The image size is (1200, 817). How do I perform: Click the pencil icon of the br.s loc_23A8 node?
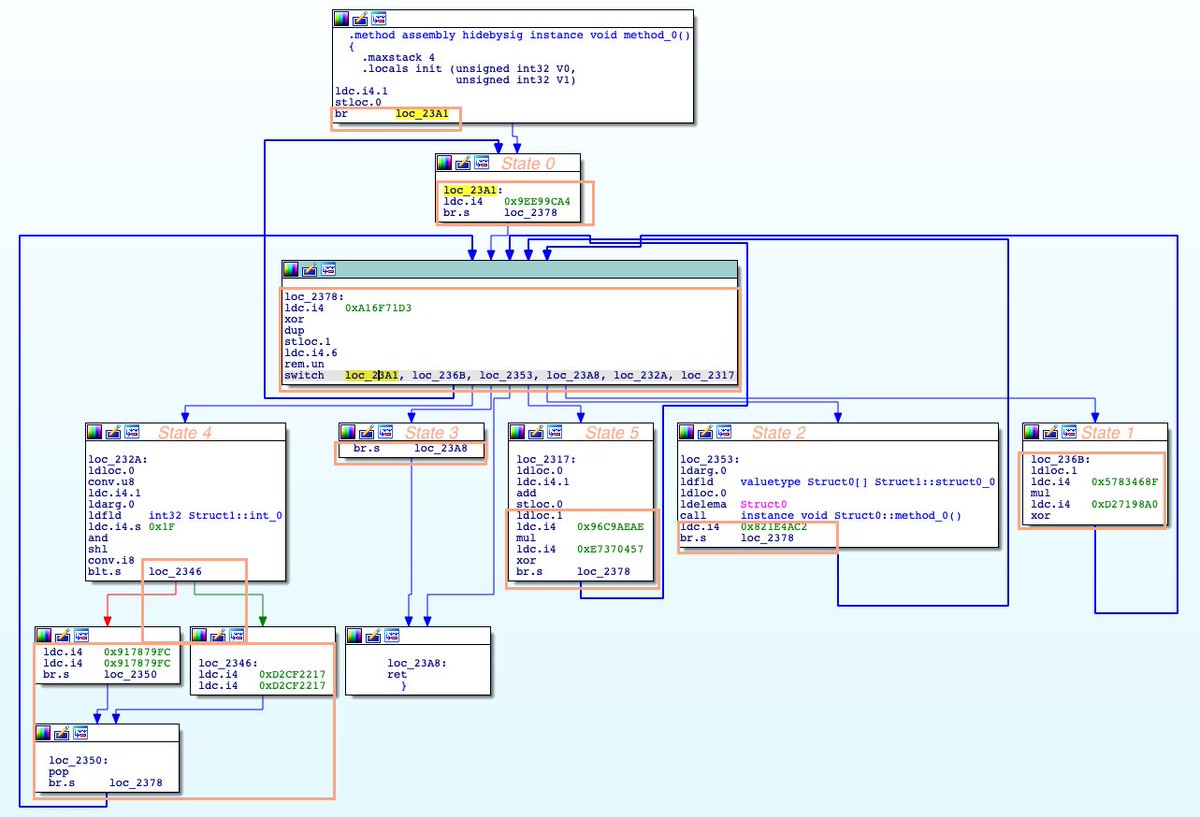[366, 432]
